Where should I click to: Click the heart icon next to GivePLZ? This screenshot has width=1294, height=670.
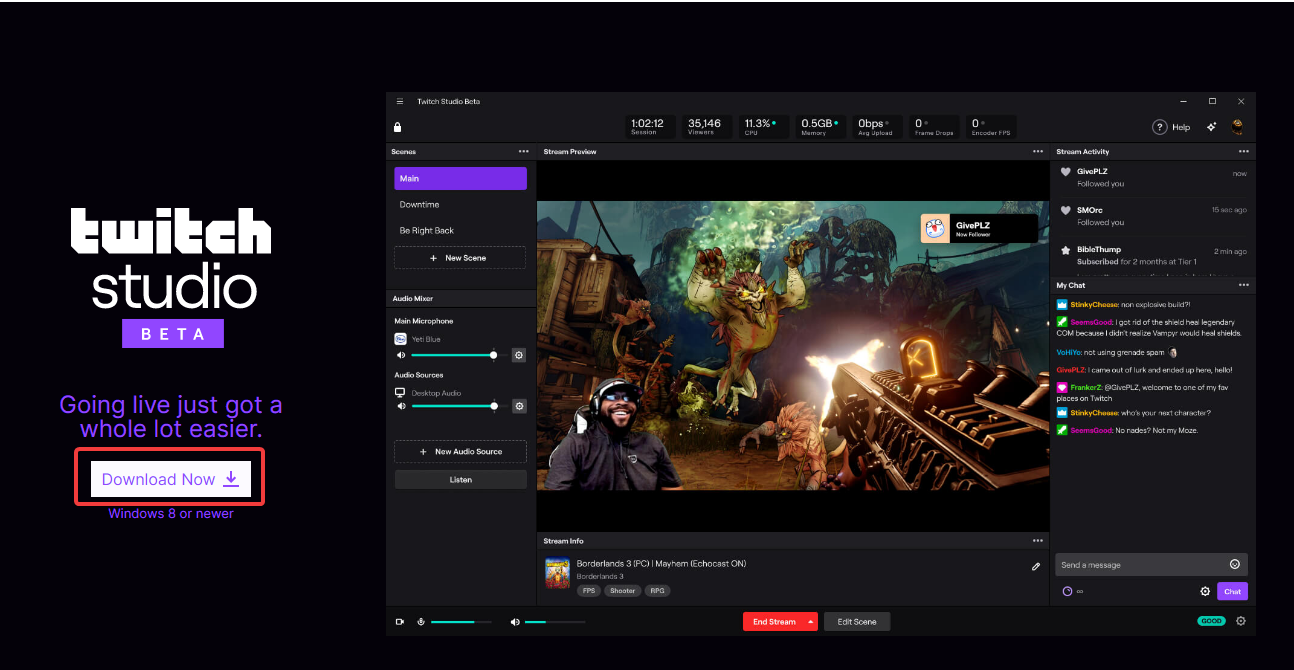[1066, 172]
